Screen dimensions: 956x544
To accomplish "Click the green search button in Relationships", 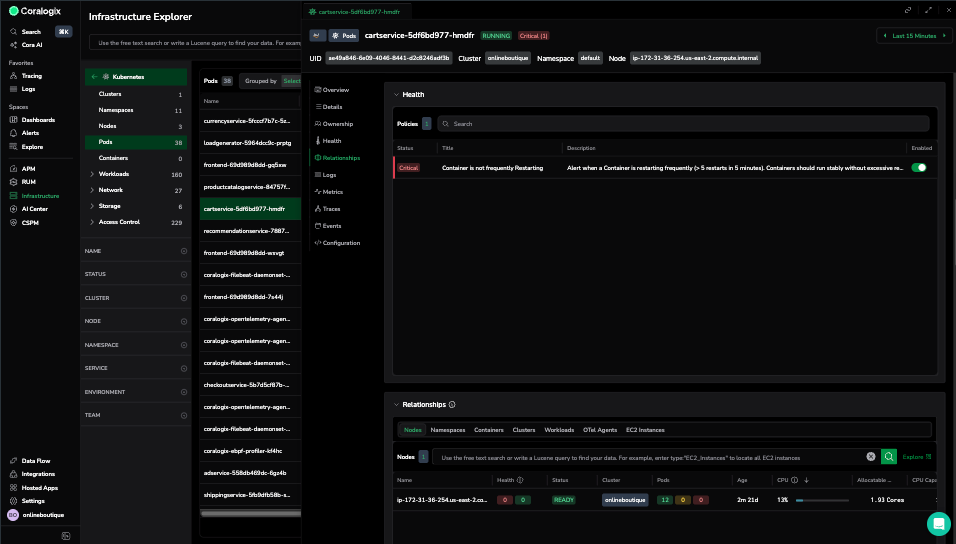I will [x=888, y=456].
